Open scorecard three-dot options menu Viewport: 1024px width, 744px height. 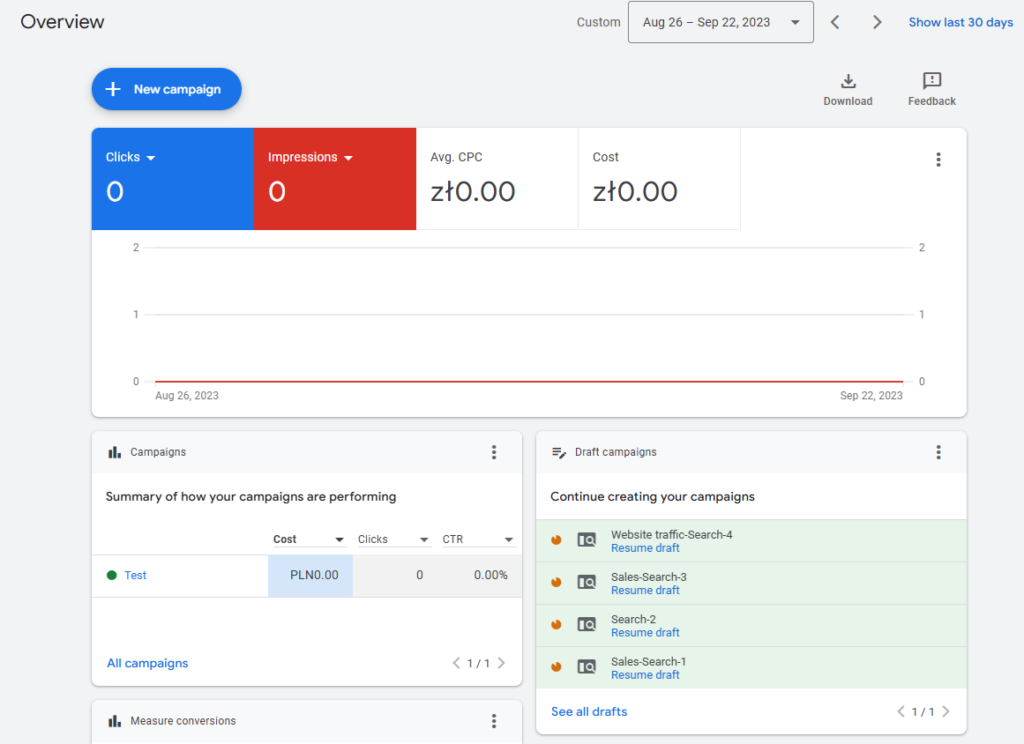tap(938, 159)
